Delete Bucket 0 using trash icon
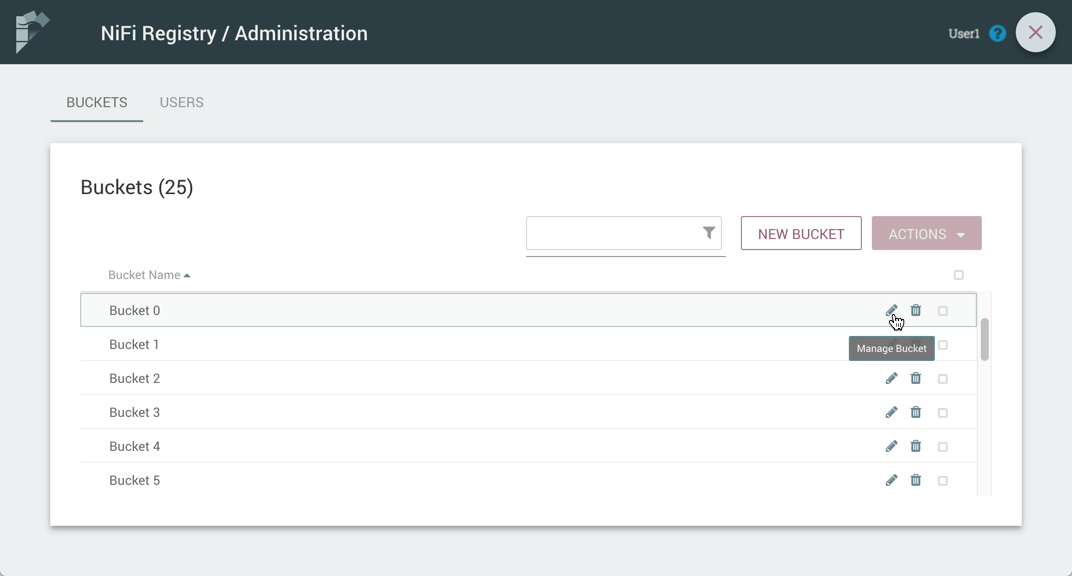This screenshot has width=1072, height=576. coord(915,310)
